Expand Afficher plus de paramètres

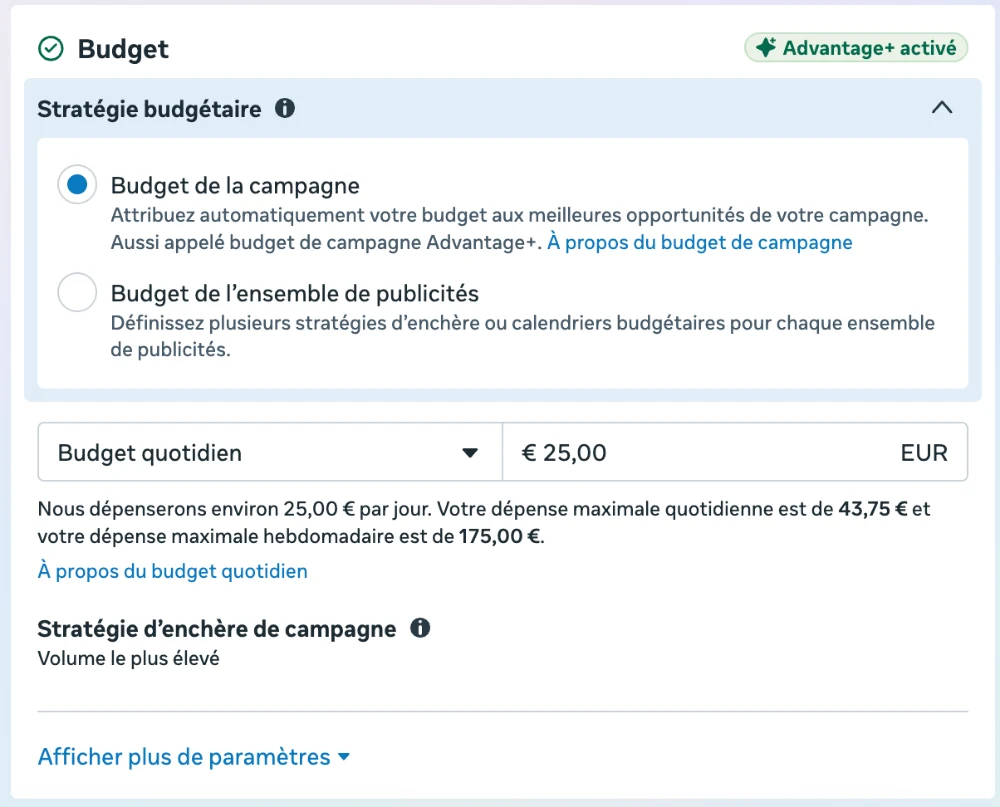[194, 757]
